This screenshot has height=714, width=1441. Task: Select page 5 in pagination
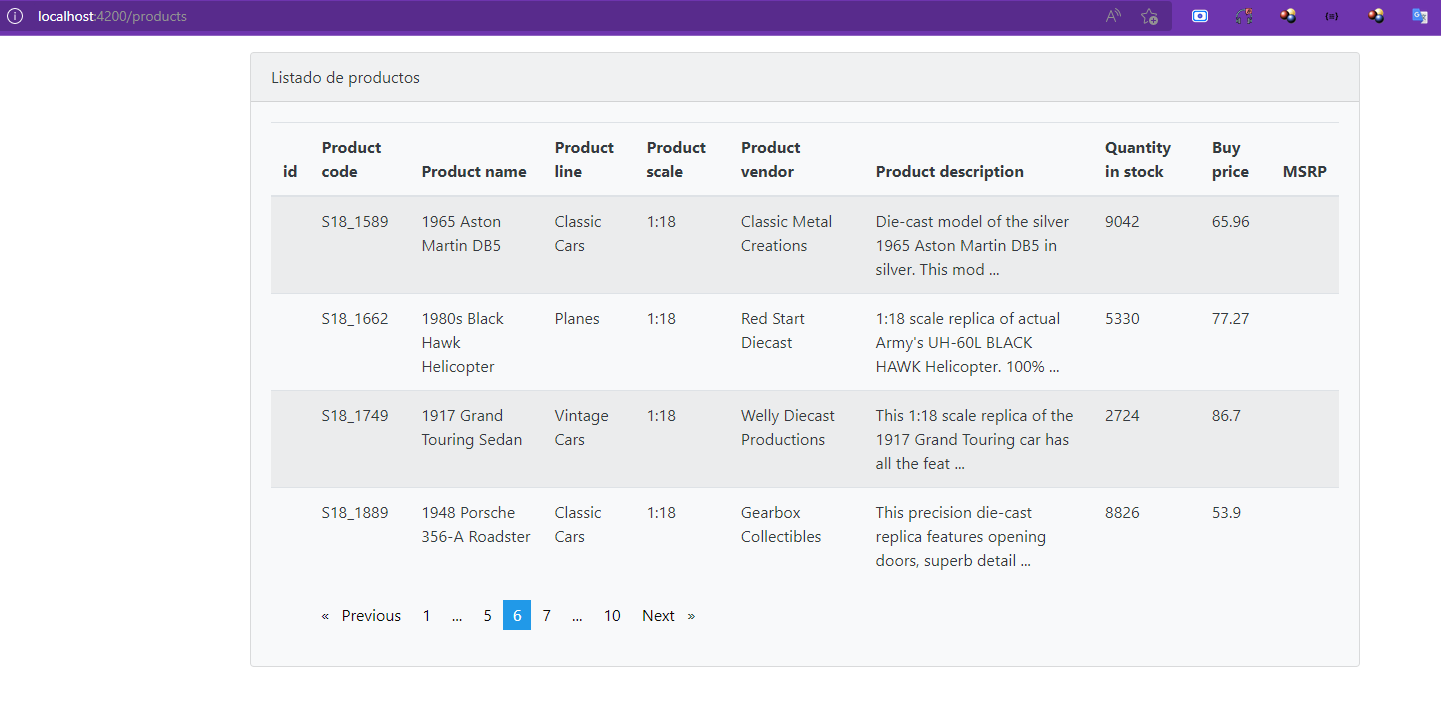point(487,616)
